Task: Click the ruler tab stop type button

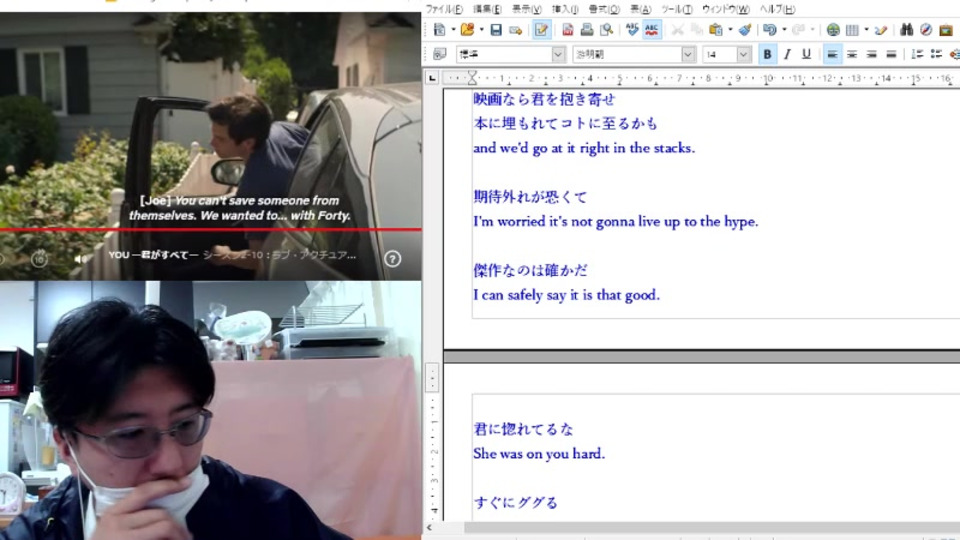Action: 432,78
